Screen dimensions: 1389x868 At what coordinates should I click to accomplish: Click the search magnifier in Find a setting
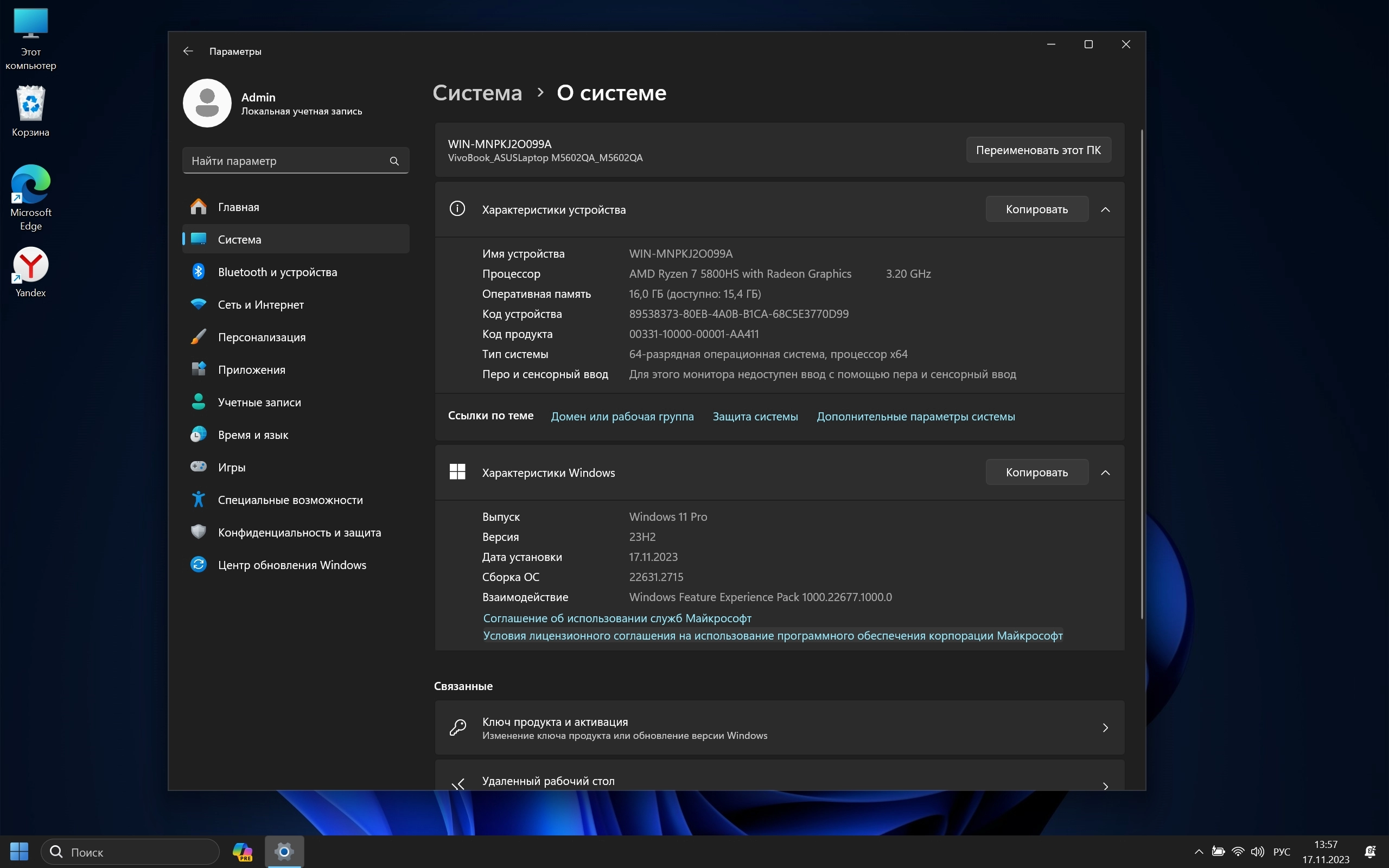[394, 161]
